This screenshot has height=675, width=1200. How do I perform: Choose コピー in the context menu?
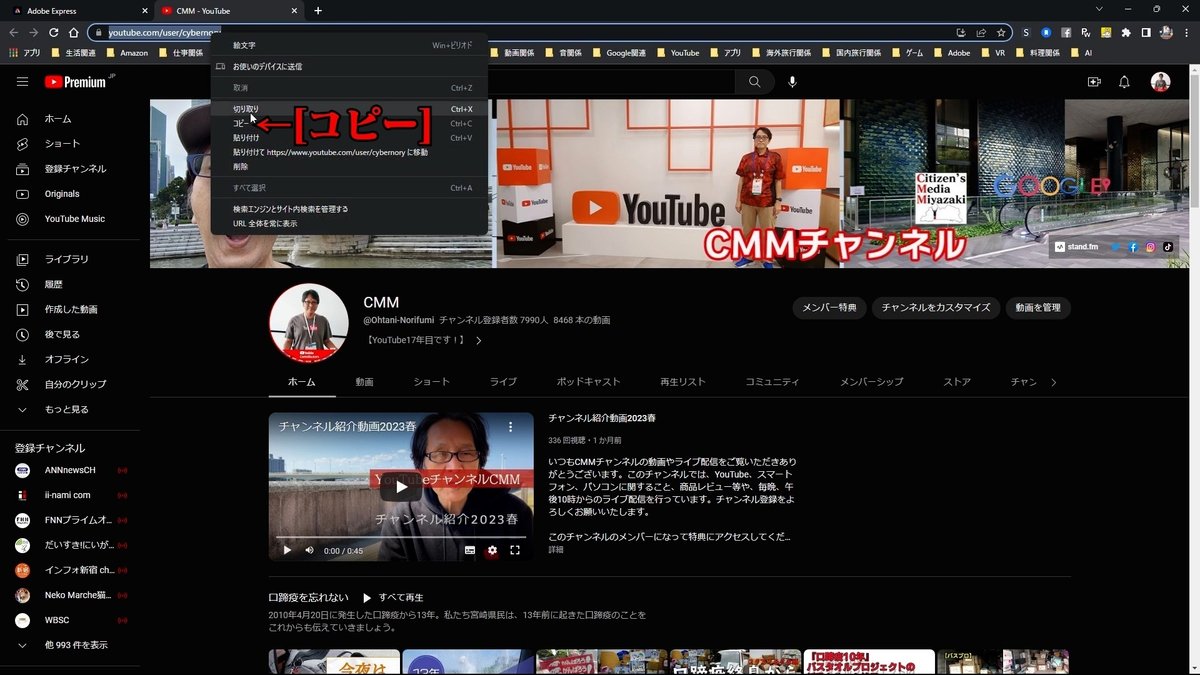(x=349, y=123)
